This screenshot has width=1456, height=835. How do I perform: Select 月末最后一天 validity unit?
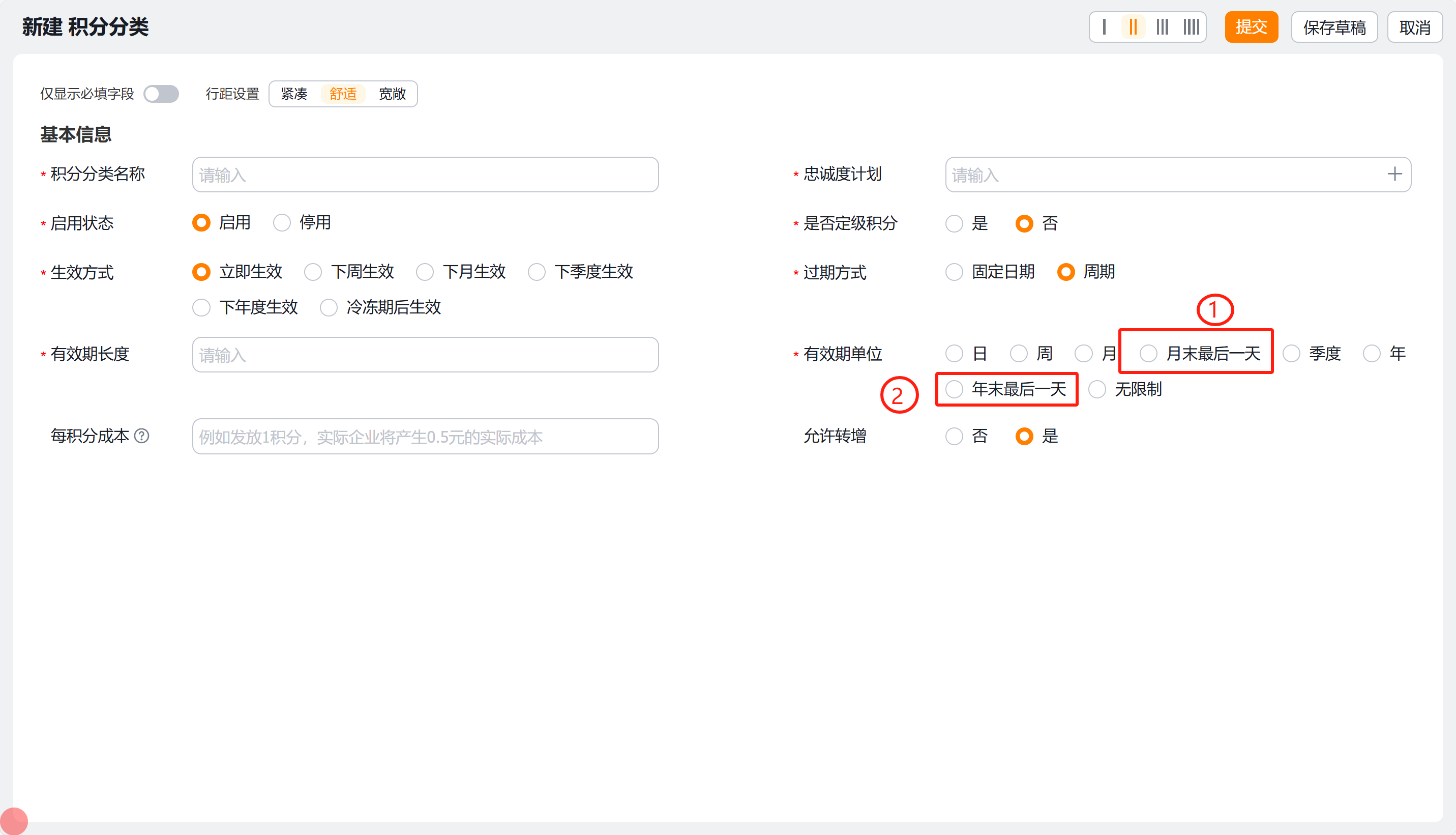coord(1148,354)
